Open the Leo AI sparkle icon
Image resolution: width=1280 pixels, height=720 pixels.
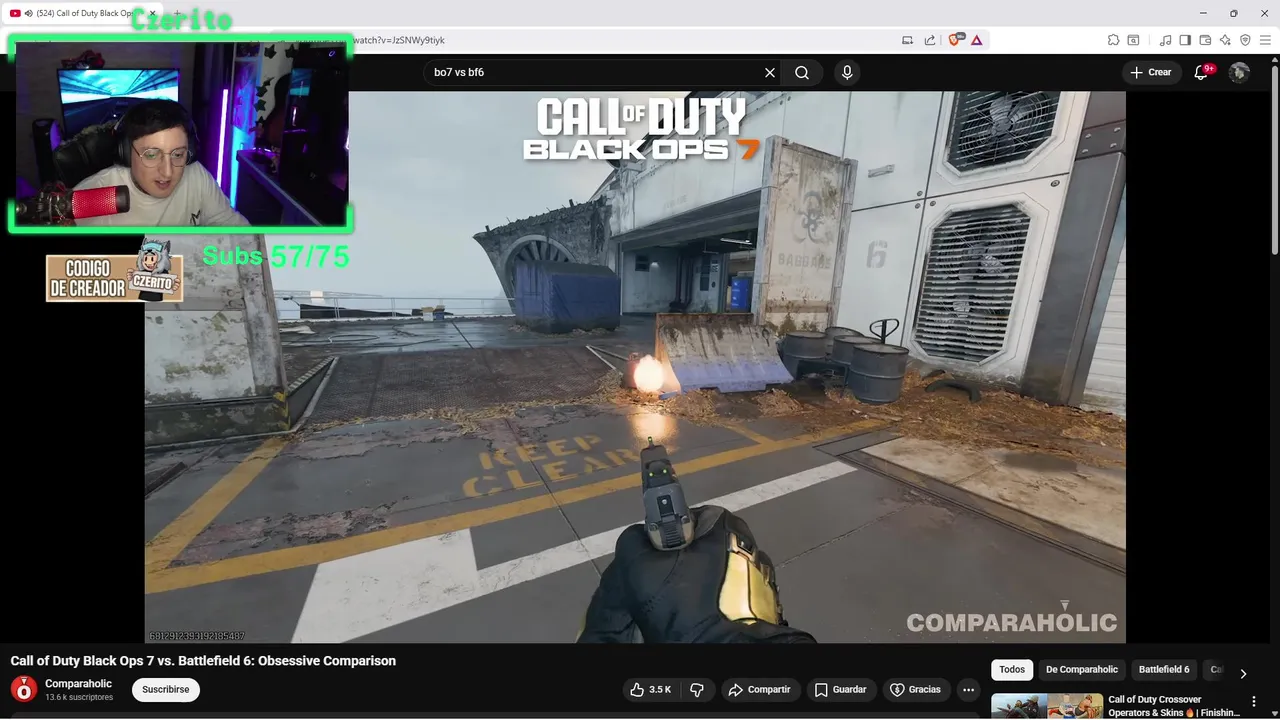pyautogui.click(x=1225, y=40)
